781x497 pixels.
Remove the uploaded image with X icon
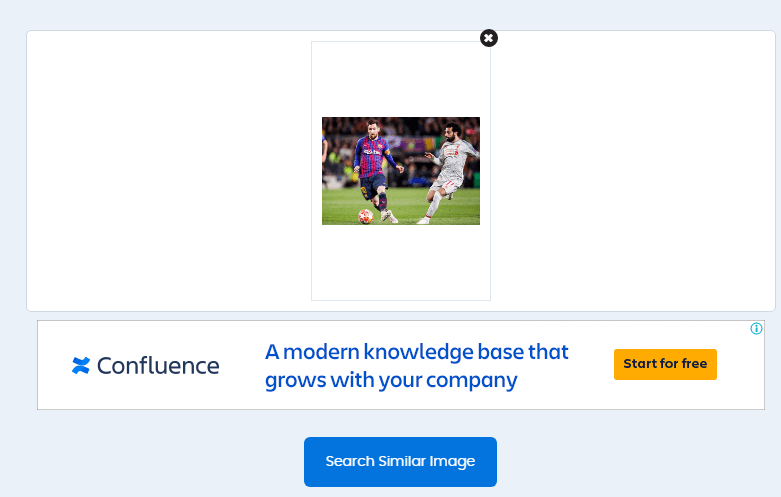pos(489,38)
